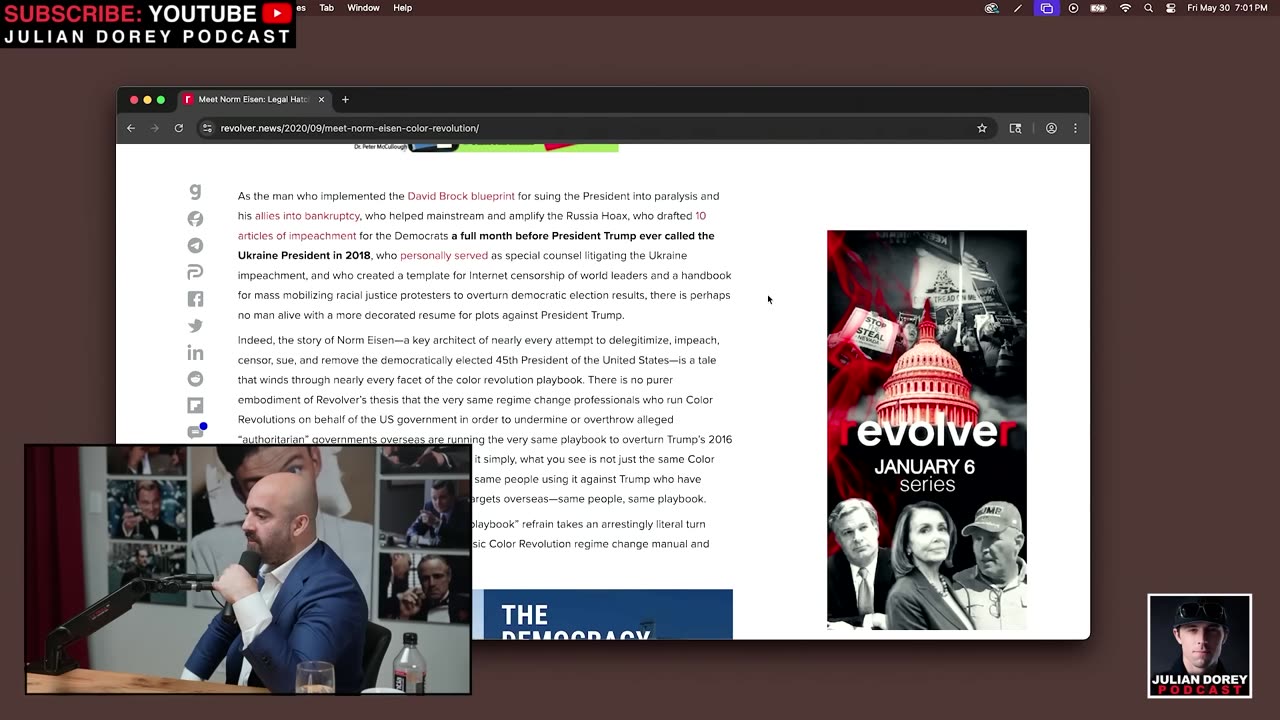Share article on Reddit
1280x720 pixels.
coord(195,379)
